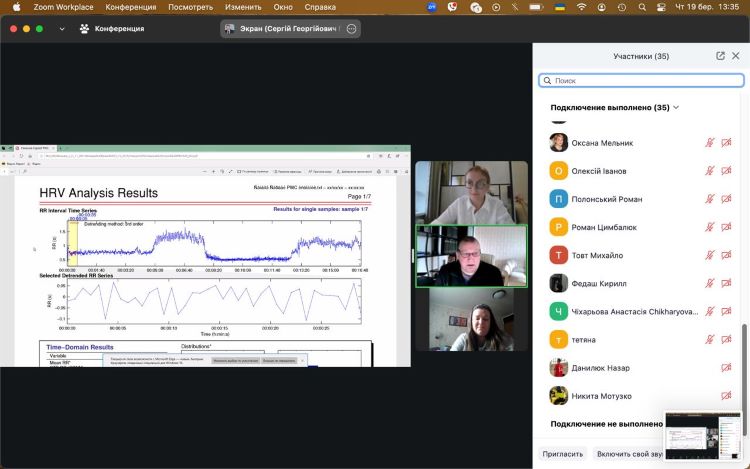The height and width of the screenshot is (469, 750).
Task: Click muted microphone icon for Оксана Мельник
Action: [x=710, y=143]
